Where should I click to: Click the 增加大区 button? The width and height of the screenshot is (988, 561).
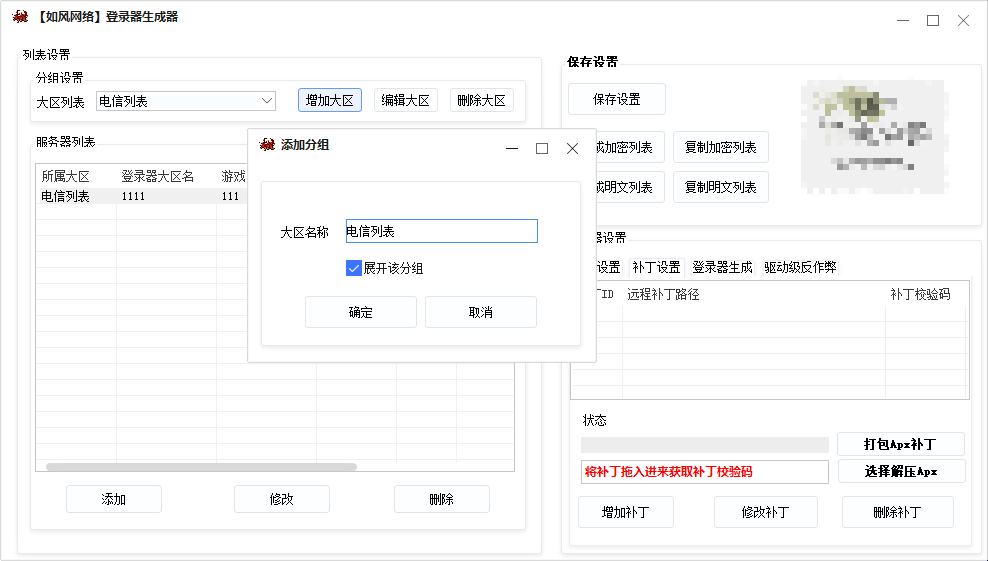click(329, 100)
